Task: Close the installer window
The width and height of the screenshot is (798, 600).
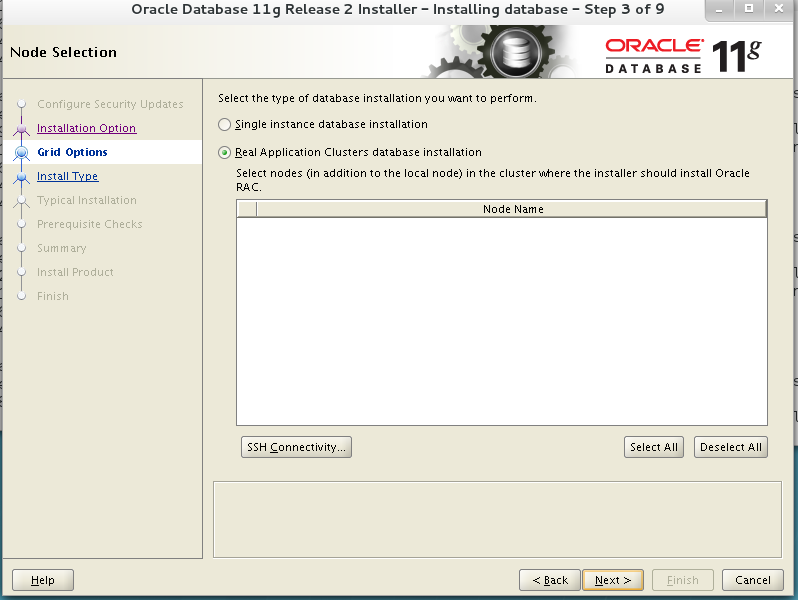Action: point(779,9)
